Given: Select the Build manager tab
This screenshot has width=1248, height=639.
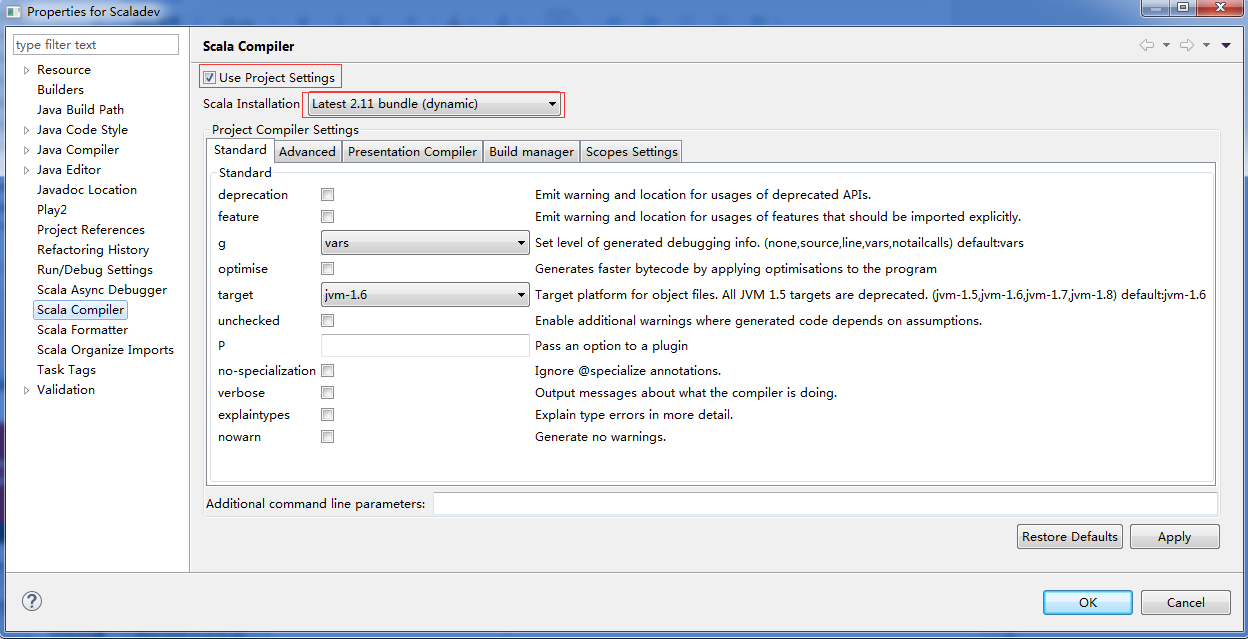Looking at the screenshot, I should tap(531, 152).
